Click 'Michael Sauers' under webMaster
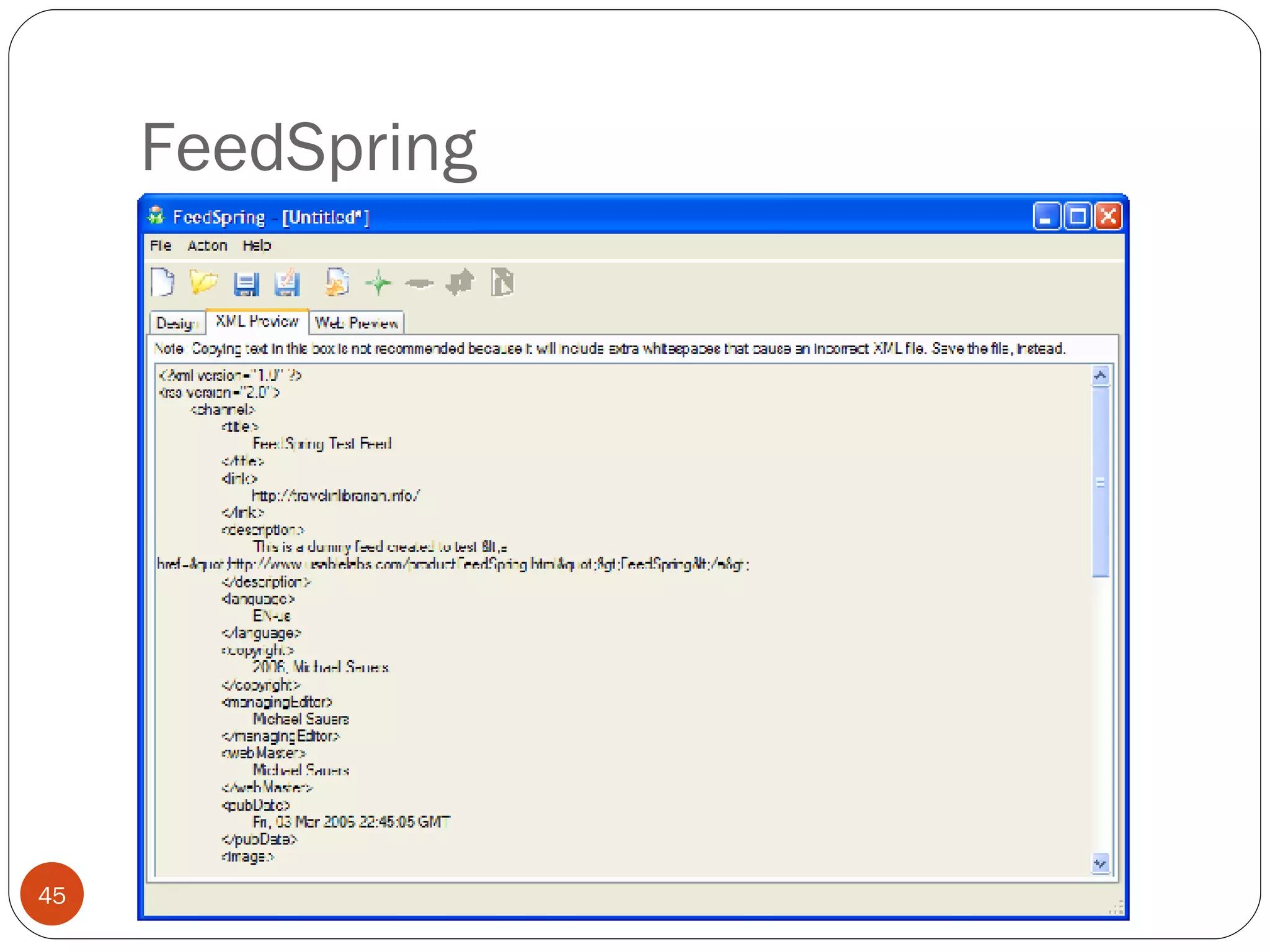Viewport: 1270px width, 952px height. click(x=301, y=770)
